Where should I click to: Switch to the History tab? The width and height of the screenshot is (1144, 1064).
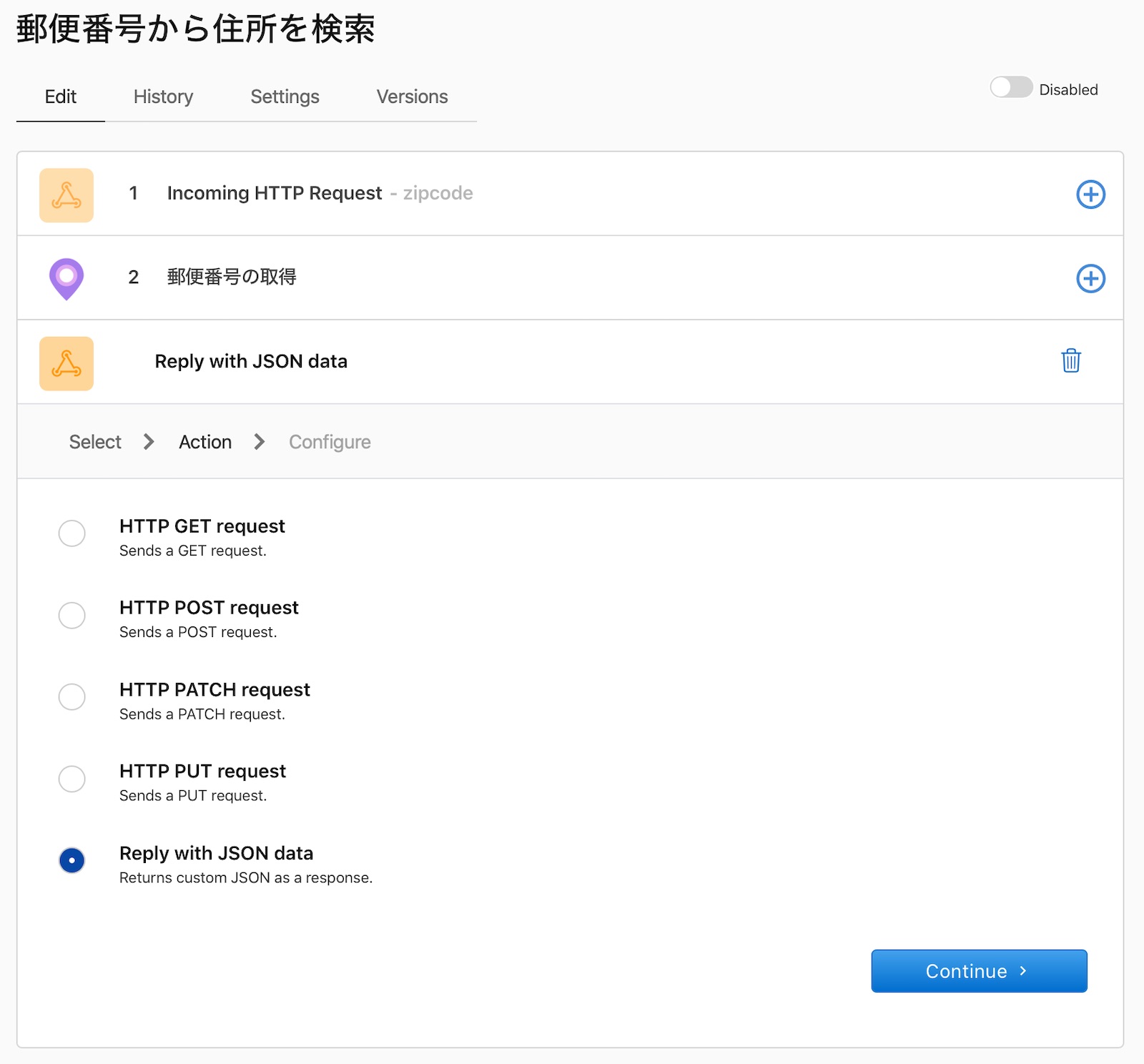point(162,97)
